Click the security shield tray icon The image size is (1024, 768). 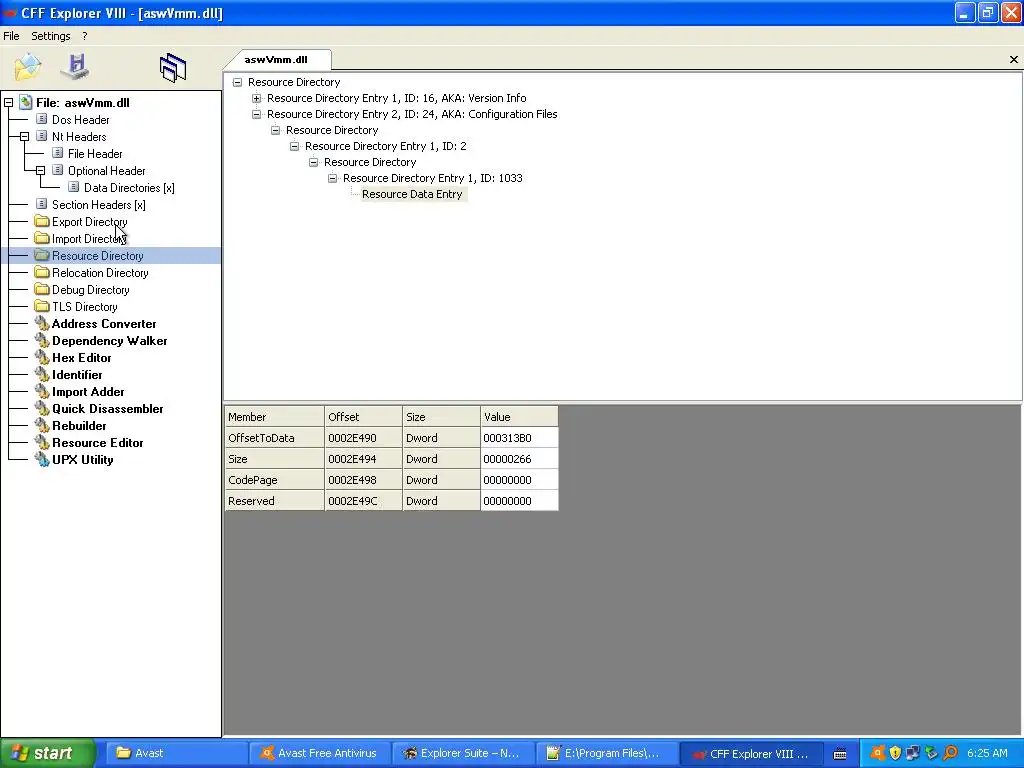[x=895, y=753]
